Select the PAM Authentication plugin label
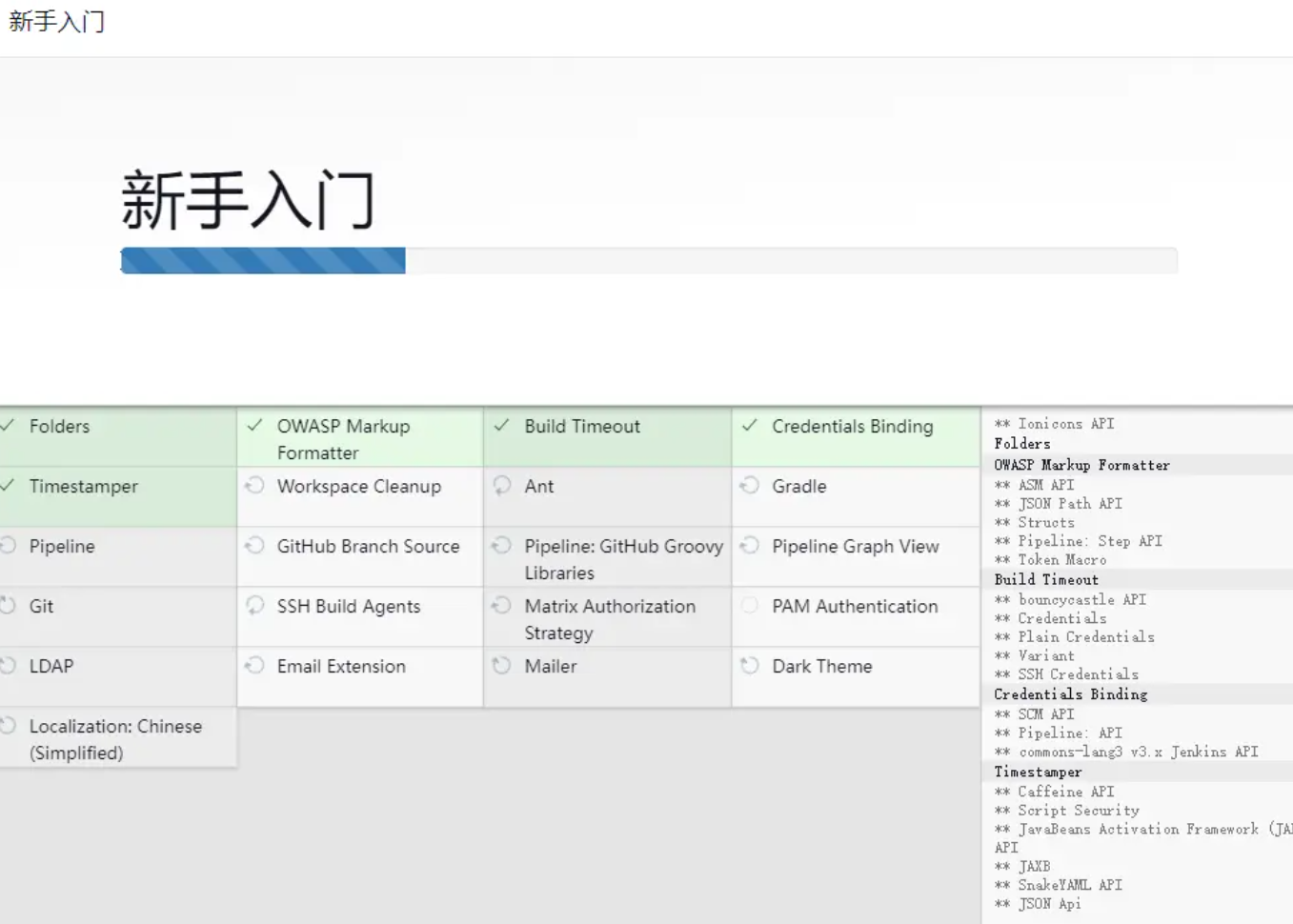 tap(855, 606)
